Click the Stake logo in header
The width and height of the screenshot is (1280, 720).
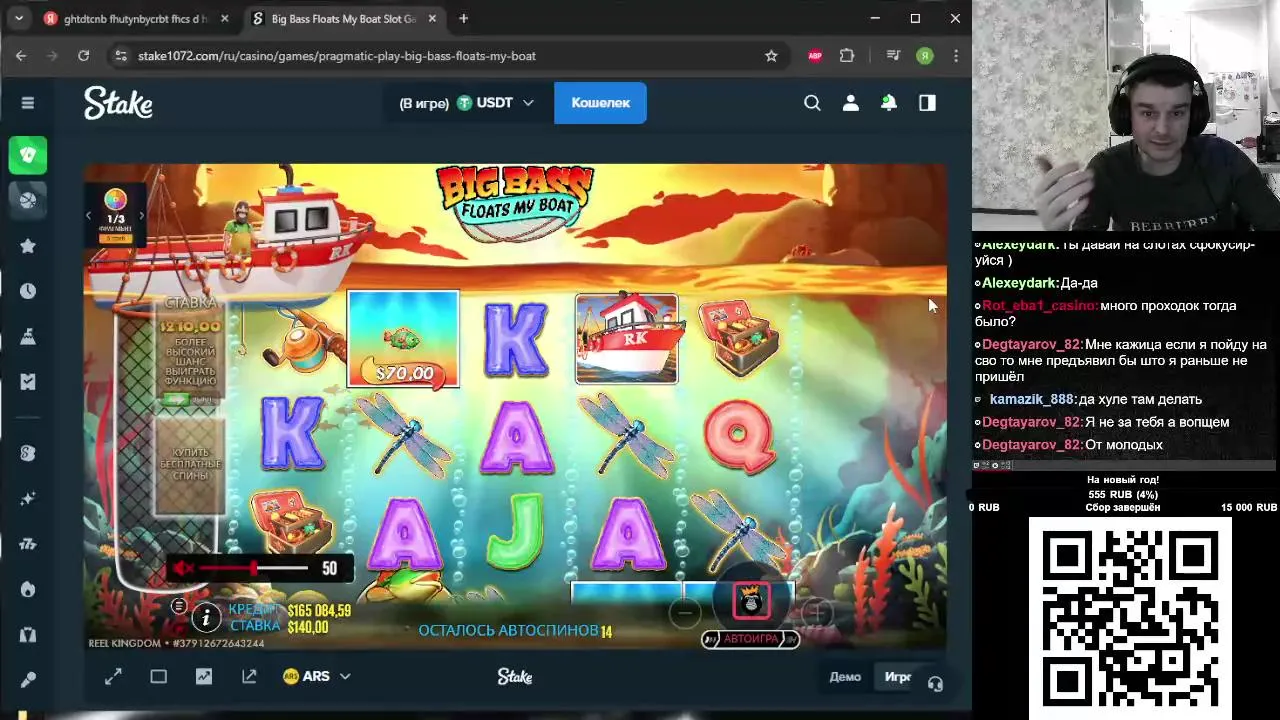coord(118,102)
